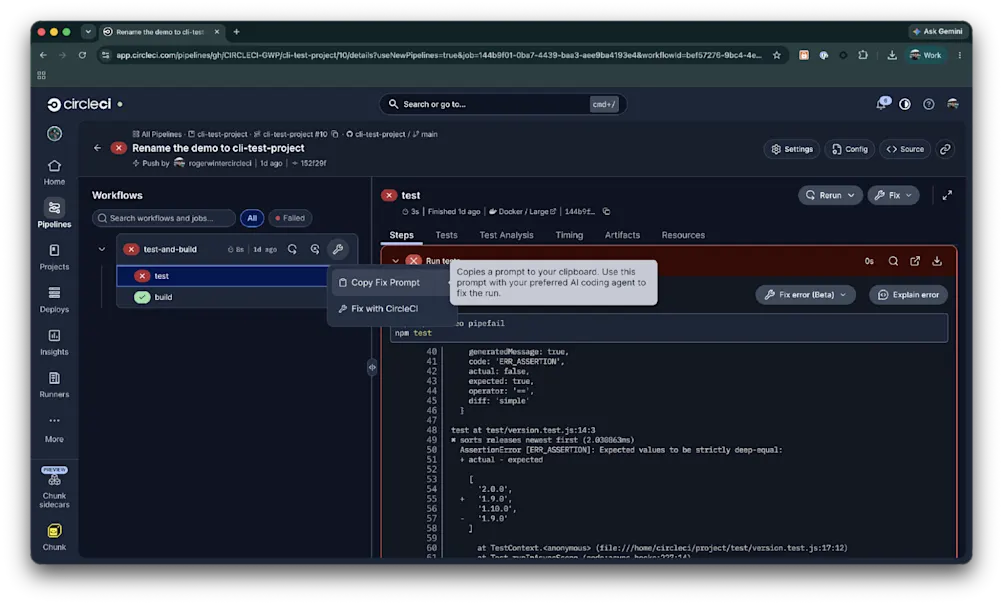Screen dimensions: 1003x605
Task: Open the Rerun dropdown
Action: [830, 195]
